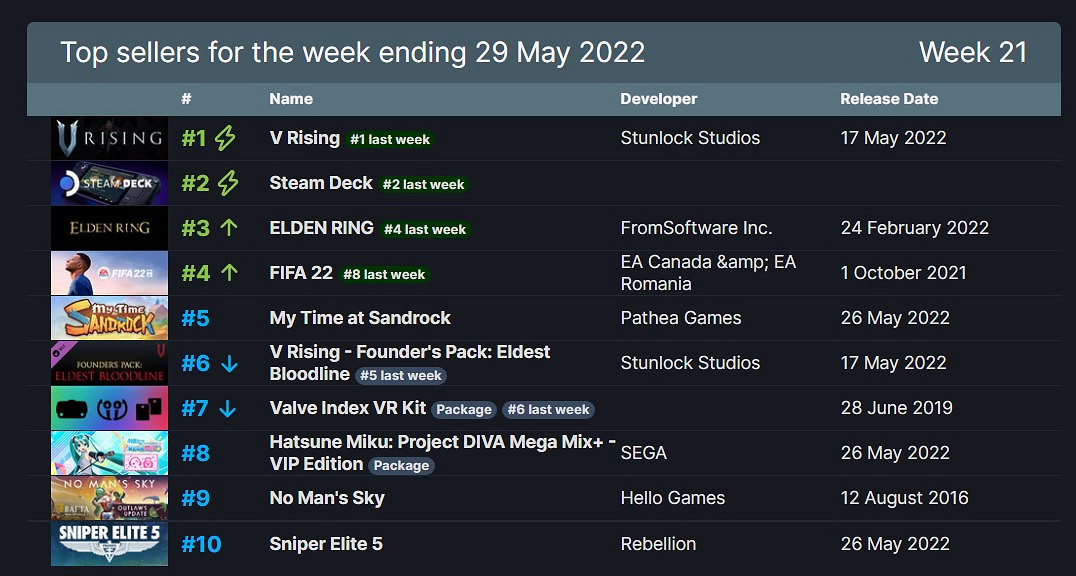Click the blue down arrow beside #6
Image resolution: width=1076 pixels, height=576 pixels.
point(229,363)
